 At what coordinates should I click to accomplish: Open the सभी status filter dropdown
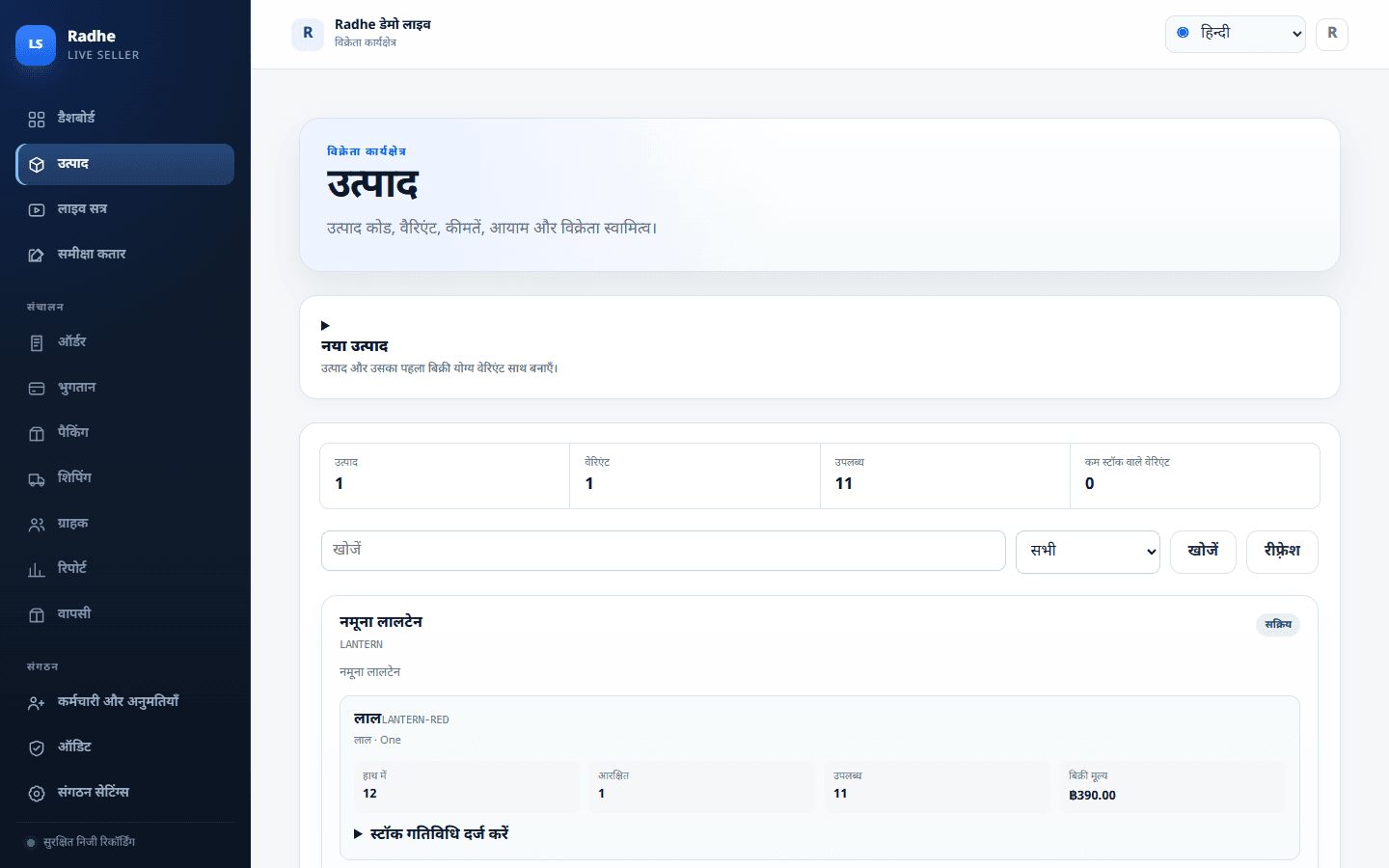(x=1087, y=552)
